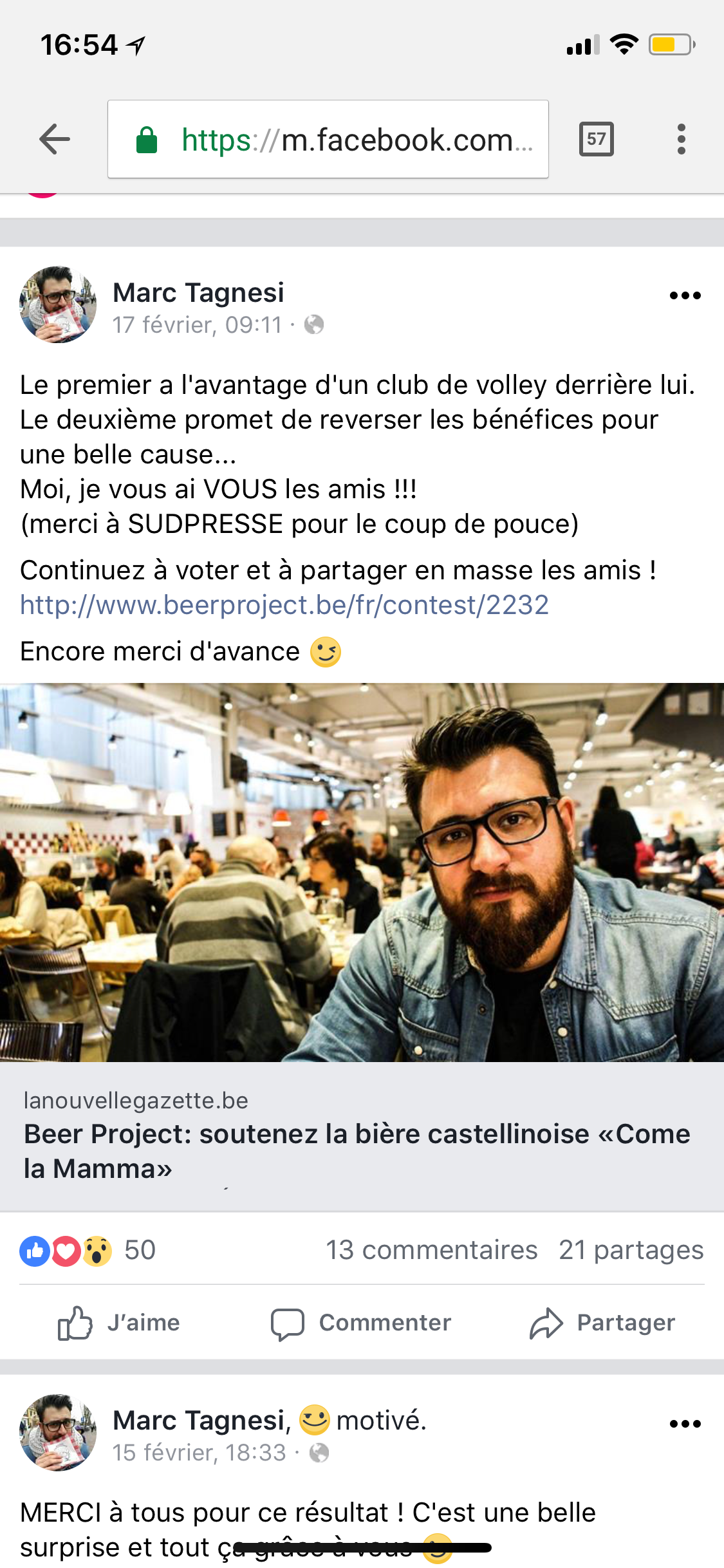Image resolution: width=724 pixels, height=1568 pixels.
Task: Tap Commenter to write a comment
Action: pos(361,1323)
